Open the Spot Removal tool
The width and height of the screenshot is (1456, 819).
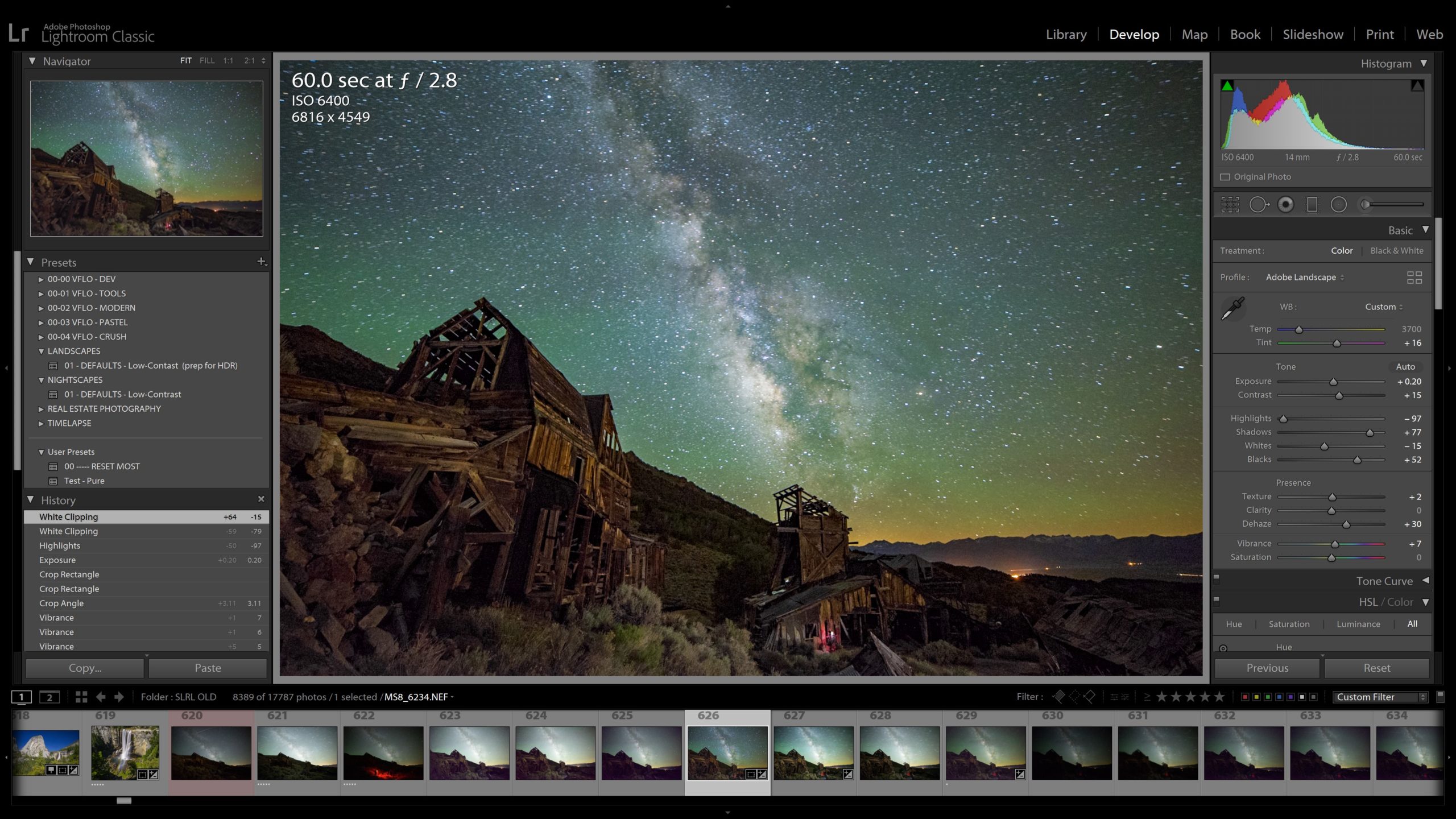(1259, 204)
